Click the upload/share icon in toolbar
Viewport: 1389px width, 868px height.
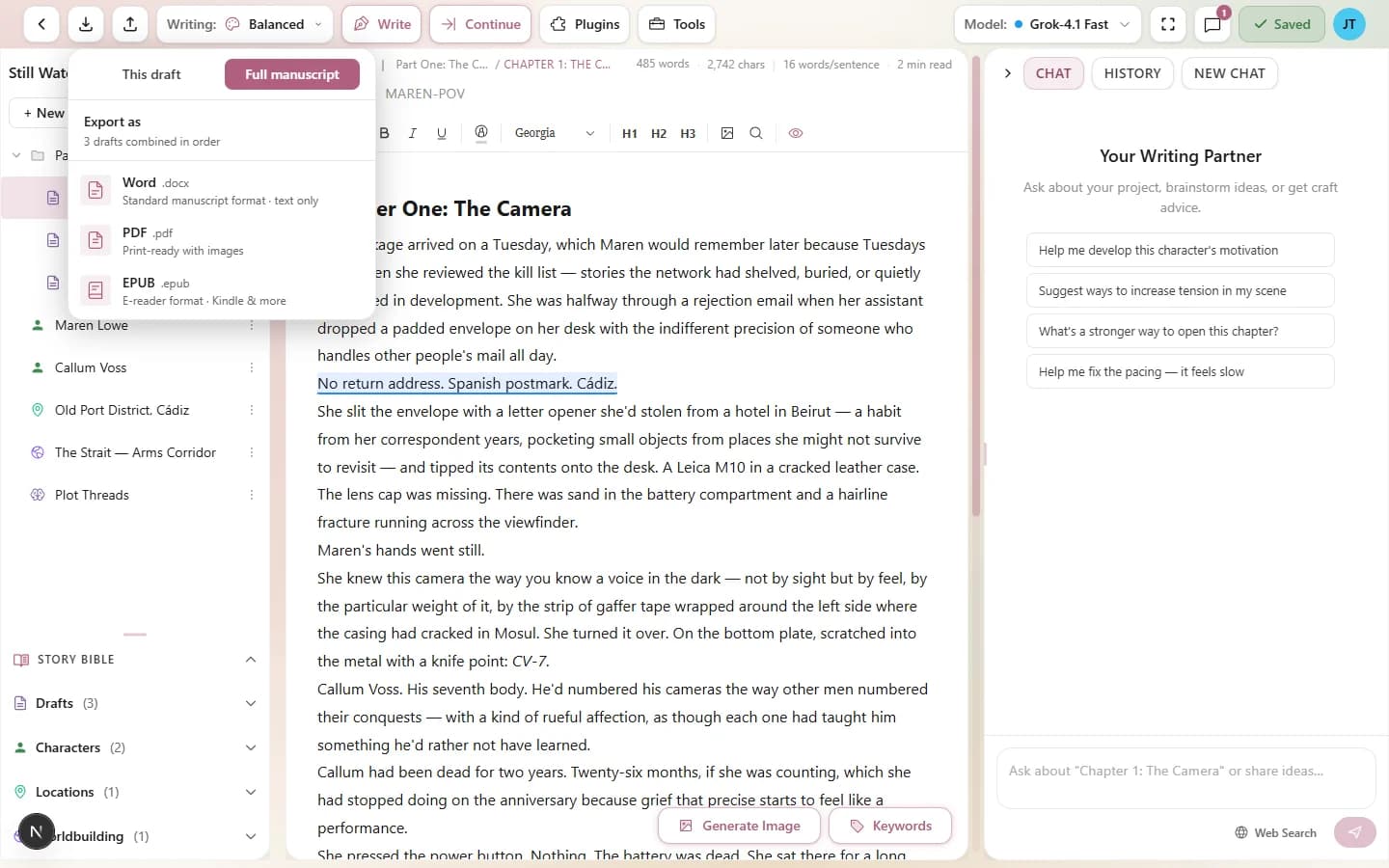(130, 24)
